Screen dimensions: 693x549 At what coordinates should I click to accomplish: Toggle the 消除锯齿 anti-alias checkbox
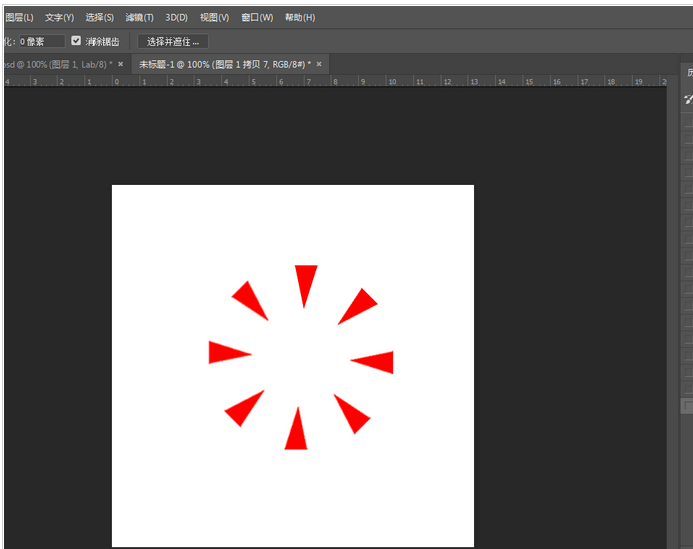coord(77,41)
